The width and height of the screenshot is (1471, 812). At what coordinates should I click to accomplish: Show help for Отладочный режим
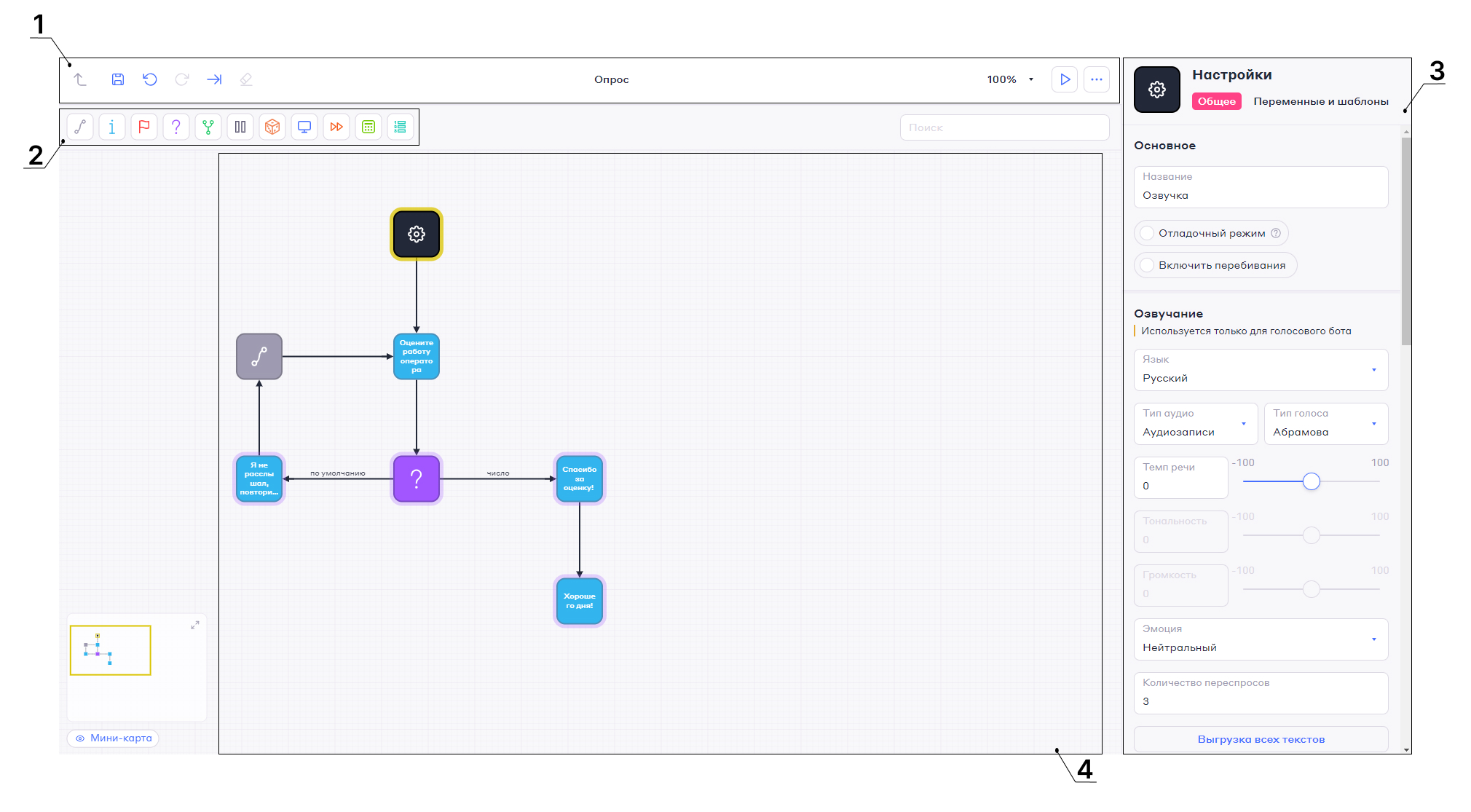pyautogui.click(x=1276, y=233)
